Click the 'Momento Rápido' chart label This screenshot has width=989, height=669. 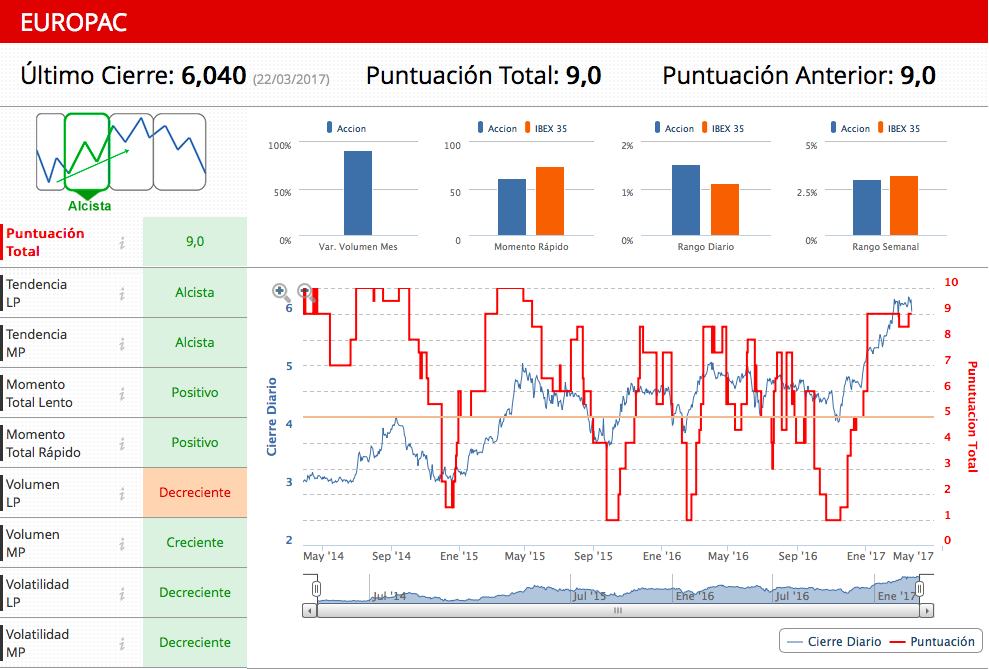pyautogui.click(x=531, y=247)
